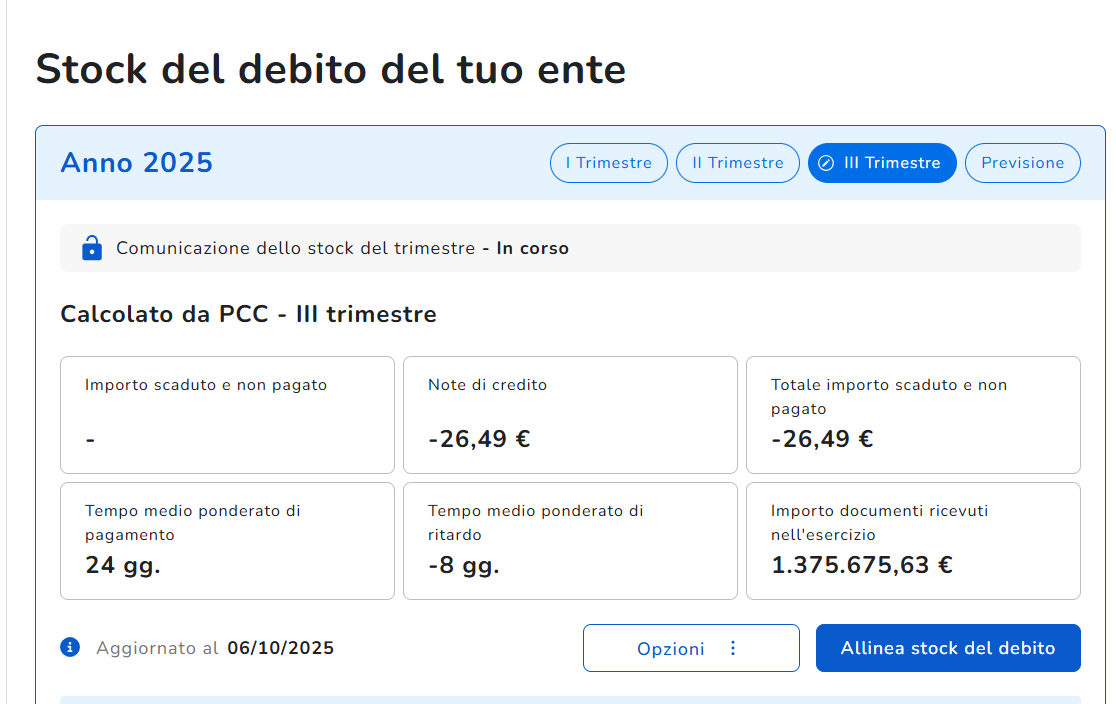1116x704 pixels.
Task: Click the Tempo medio ponderato di pagamento card
Action: point(227,540)
